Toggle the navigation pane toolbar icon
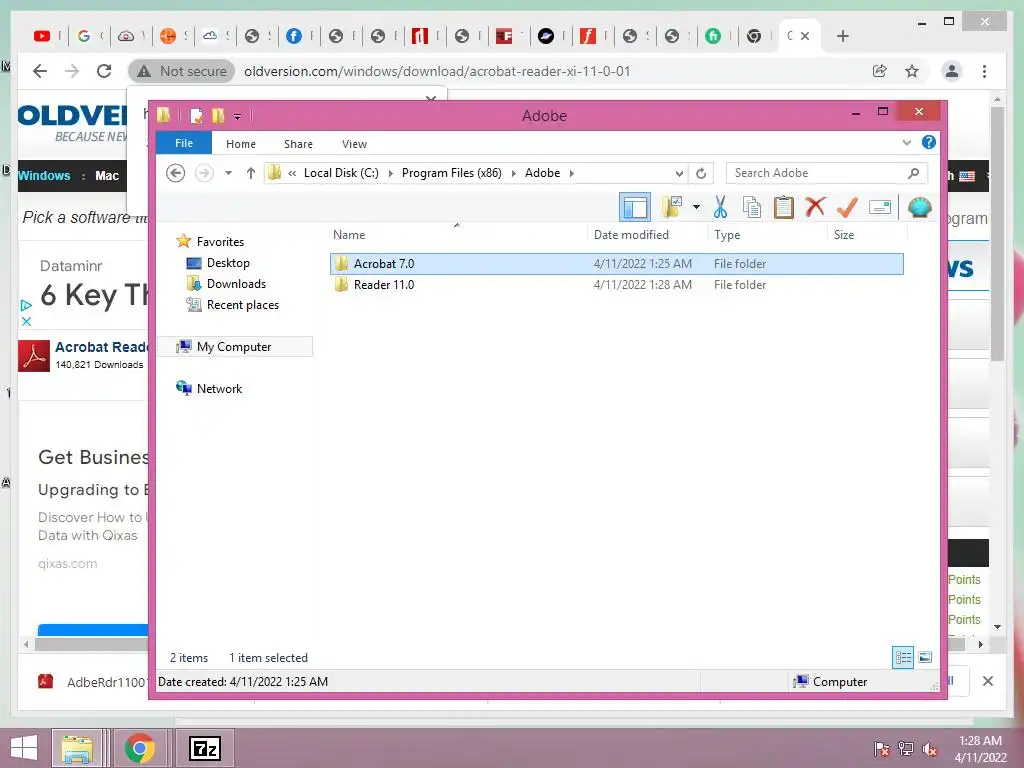The image size is (1024, 768). tap(634, 208)
